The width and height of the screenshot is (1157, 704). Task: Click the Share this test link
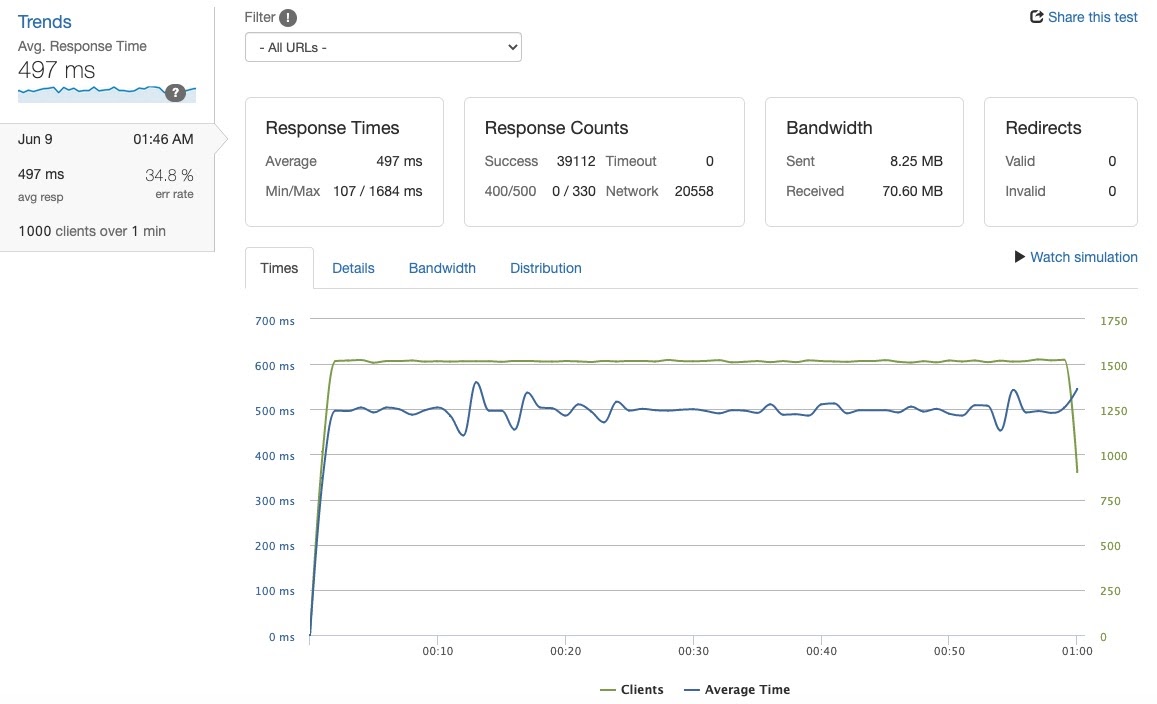click(1092, 17)
